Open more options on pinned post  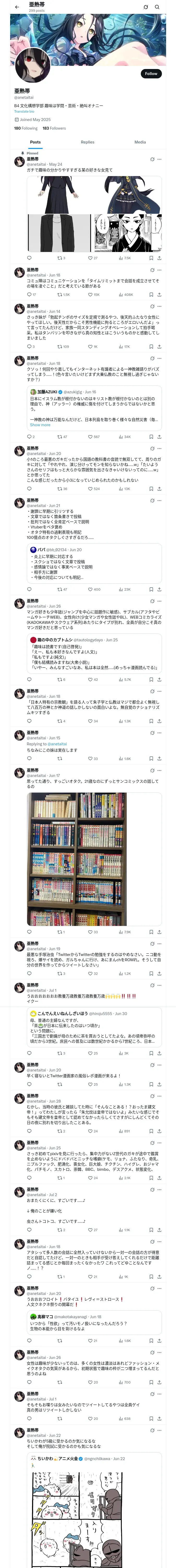[160, 159]
